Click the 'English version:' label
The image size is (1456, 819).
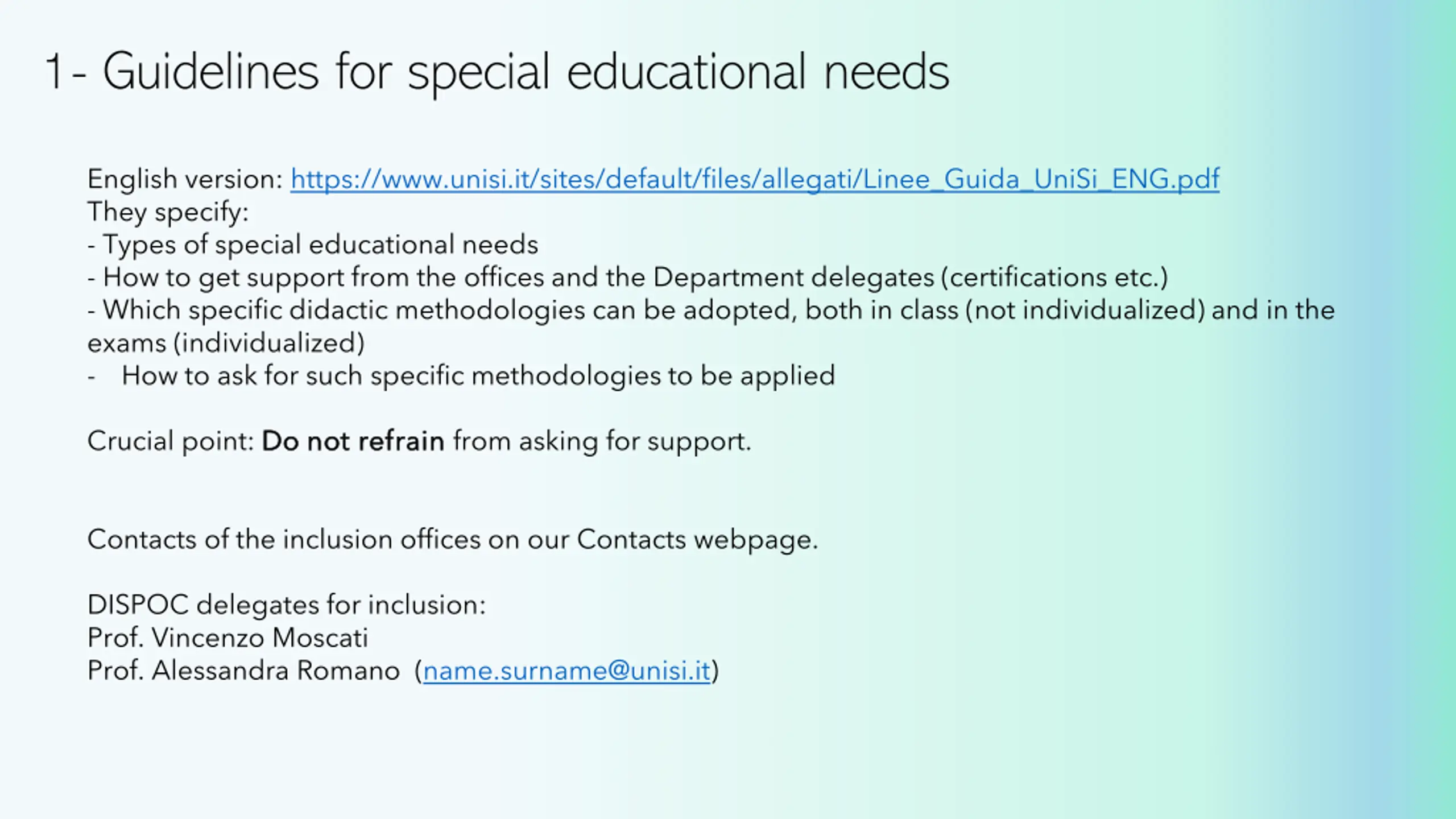click(185, 179)
